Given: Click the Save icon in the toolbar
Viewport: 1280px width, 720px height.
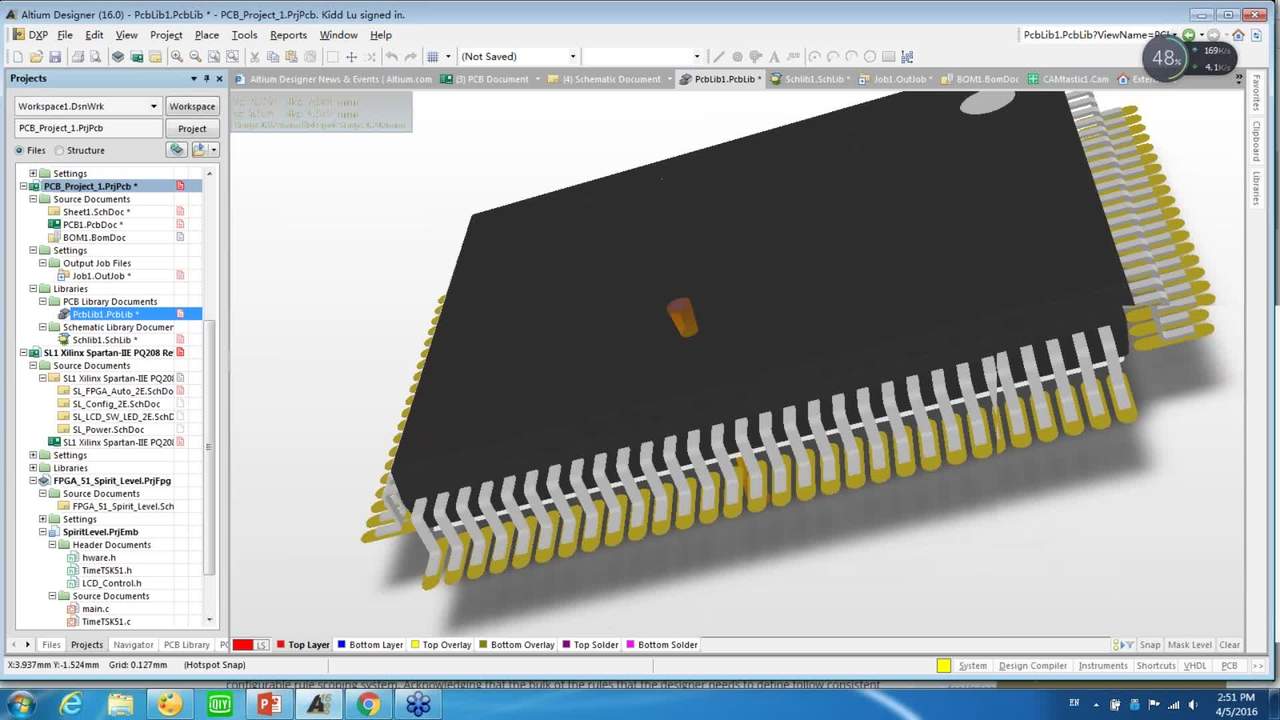Looking at the screenshot, I should pos(55,57).
